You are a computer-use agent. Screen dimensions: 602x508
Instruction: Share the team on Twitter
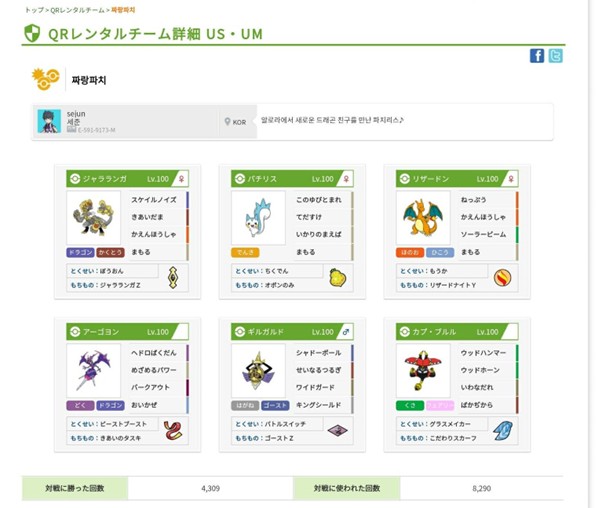coord(555,56)
